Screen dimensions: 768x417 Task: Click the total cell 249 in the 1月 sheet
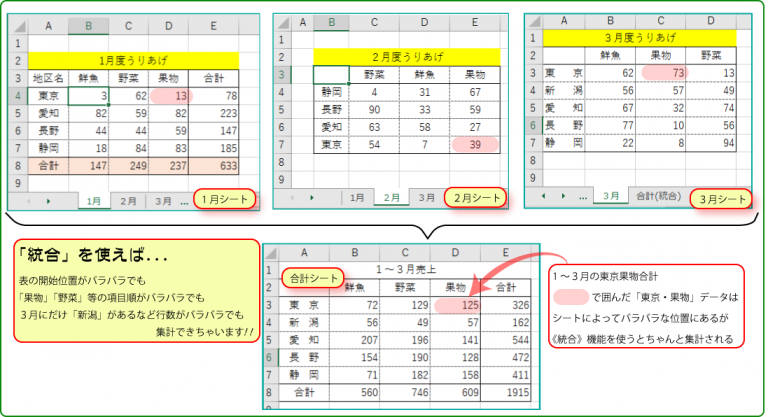128,166
